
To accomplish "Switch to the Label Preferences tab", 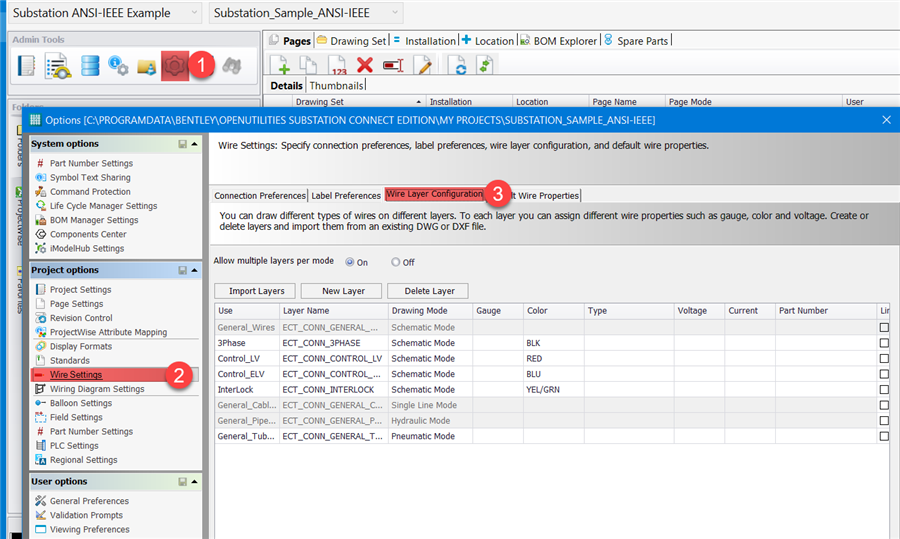I will tap(345, 195).
